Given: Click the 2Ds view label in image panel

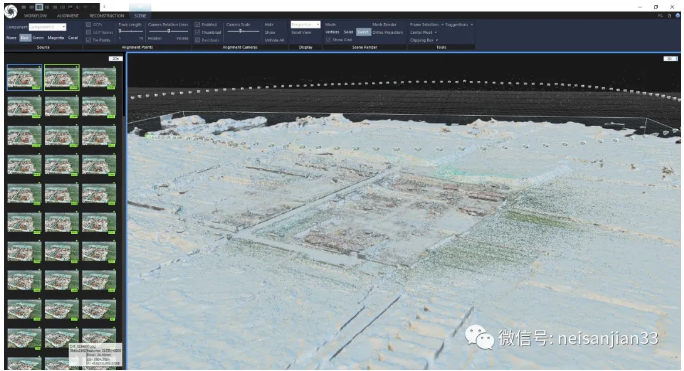Looking at the screenshot, I should (116, 58).
